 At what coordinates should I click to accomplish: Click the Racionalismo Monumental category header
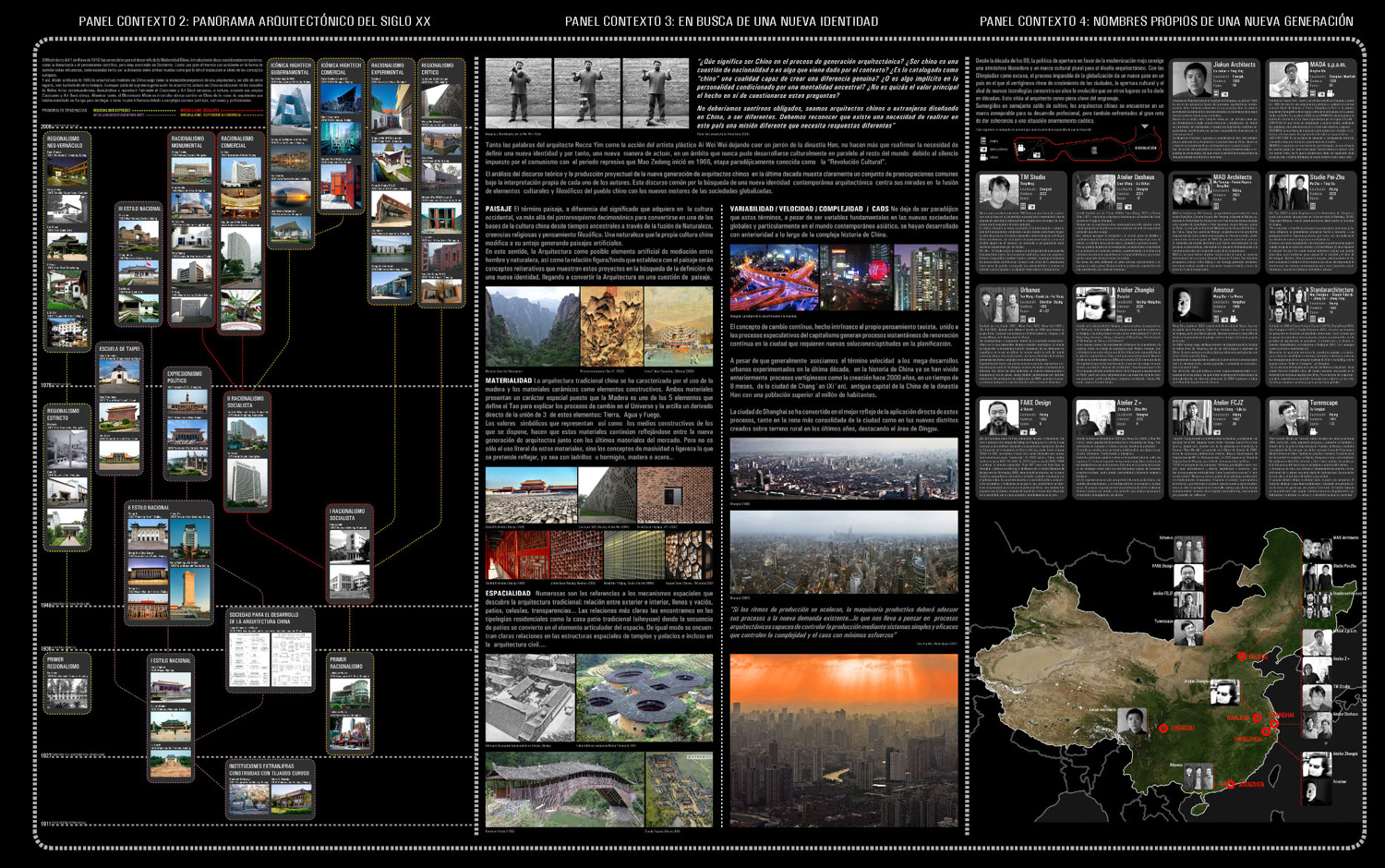click(x=188, y=142)
